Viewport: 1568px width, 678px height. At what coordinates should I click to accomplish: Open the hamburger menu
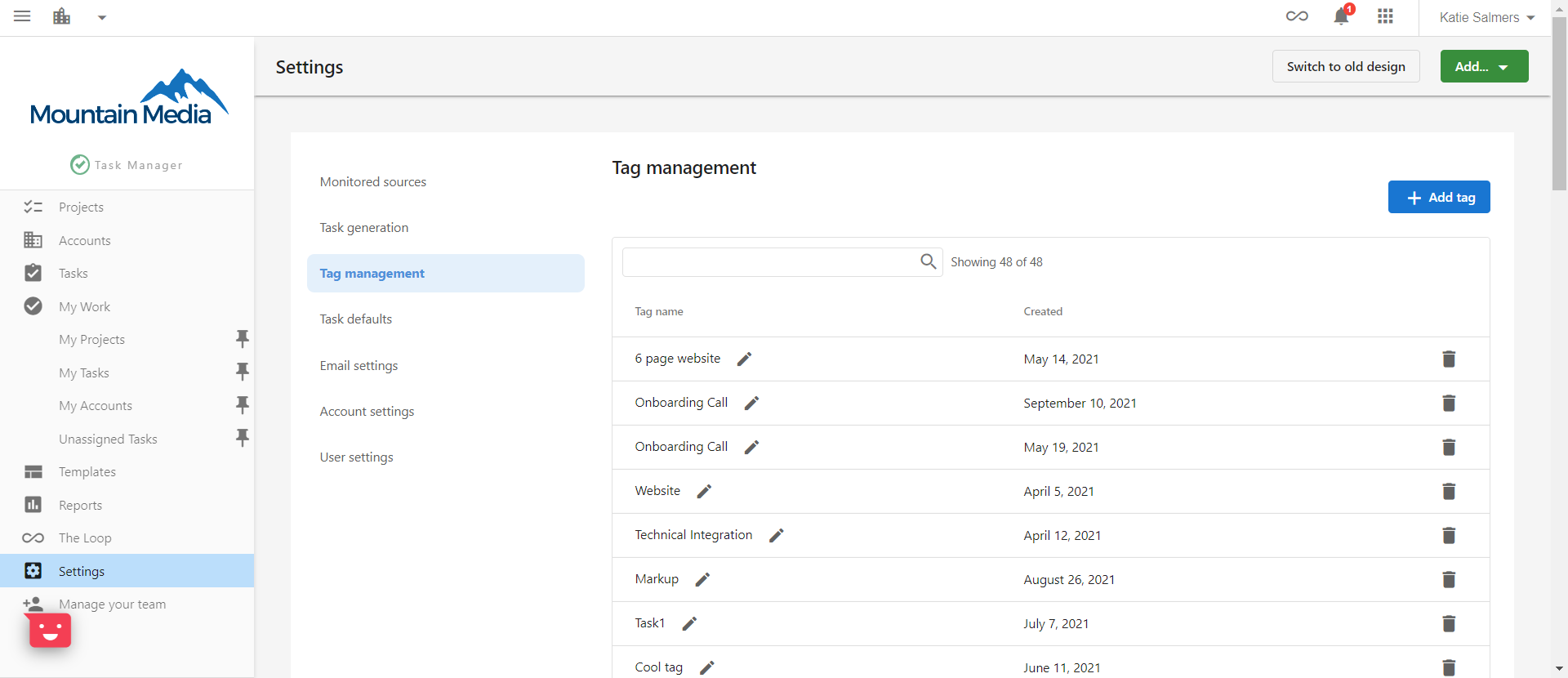click(x=22, y=16)
